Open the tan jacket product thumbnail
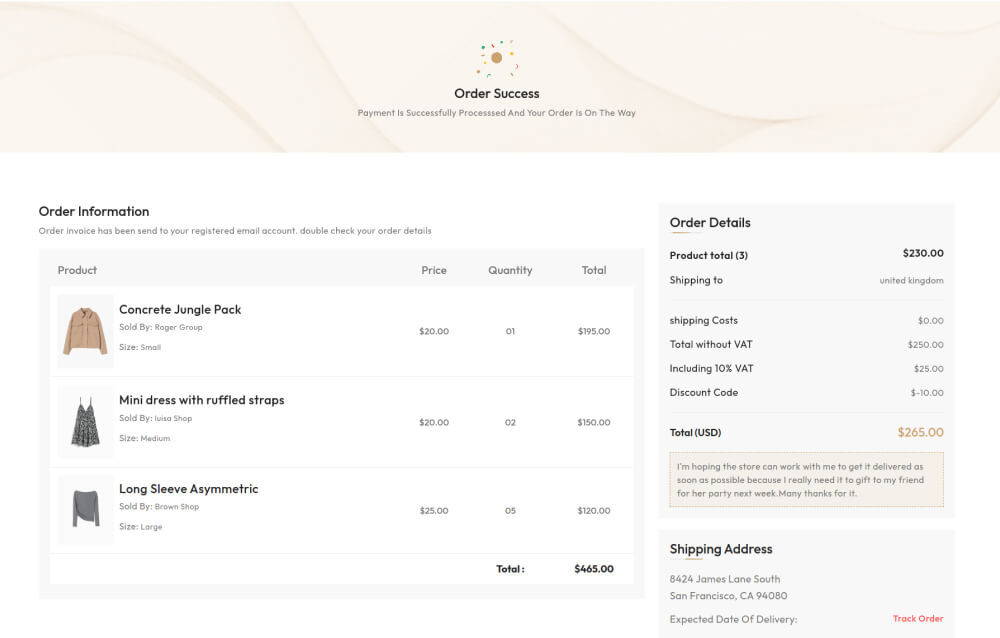This screenshot has width=1000, height=638. click(85, 331)
